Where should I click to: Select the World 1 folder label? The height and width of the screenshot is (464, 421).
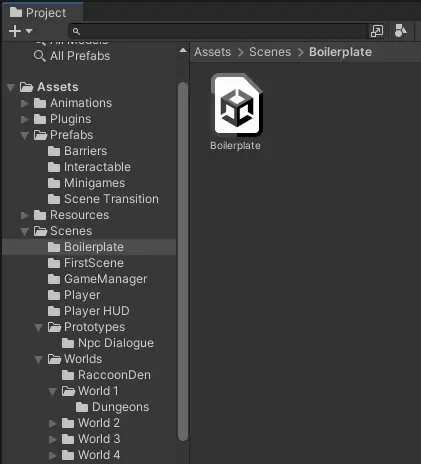98,391
